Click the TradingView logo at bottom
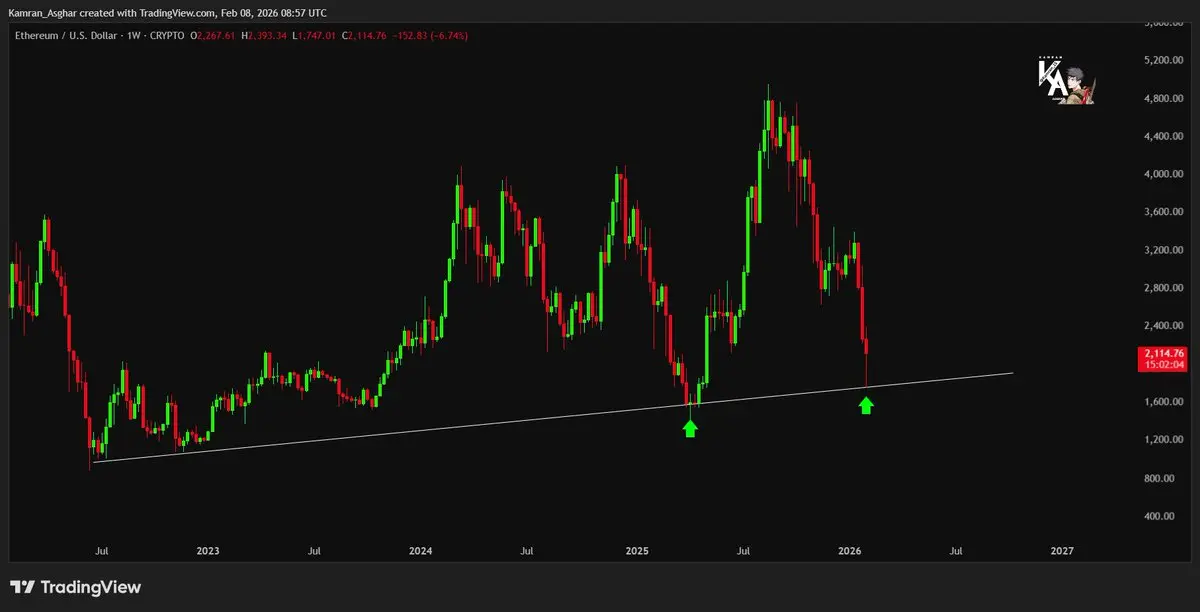Viewport: 1200px width, 612px height. click(75, 587)
